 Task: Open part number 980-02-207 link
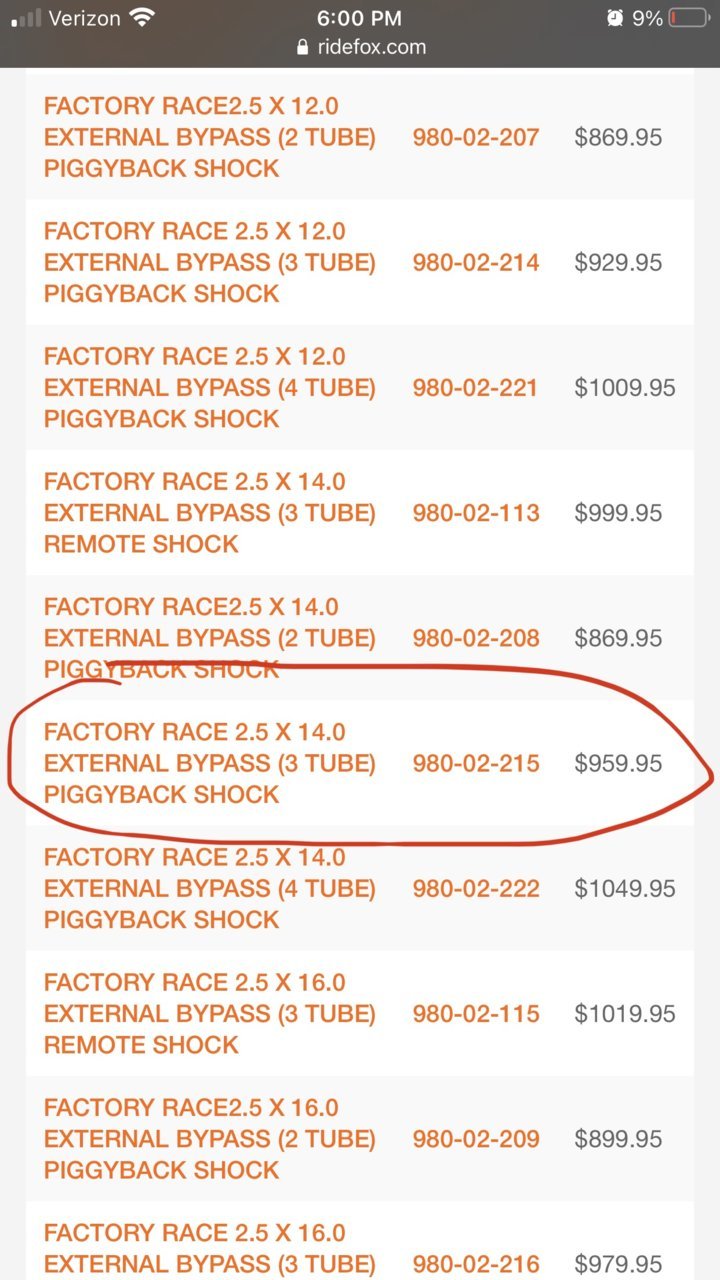476,137
